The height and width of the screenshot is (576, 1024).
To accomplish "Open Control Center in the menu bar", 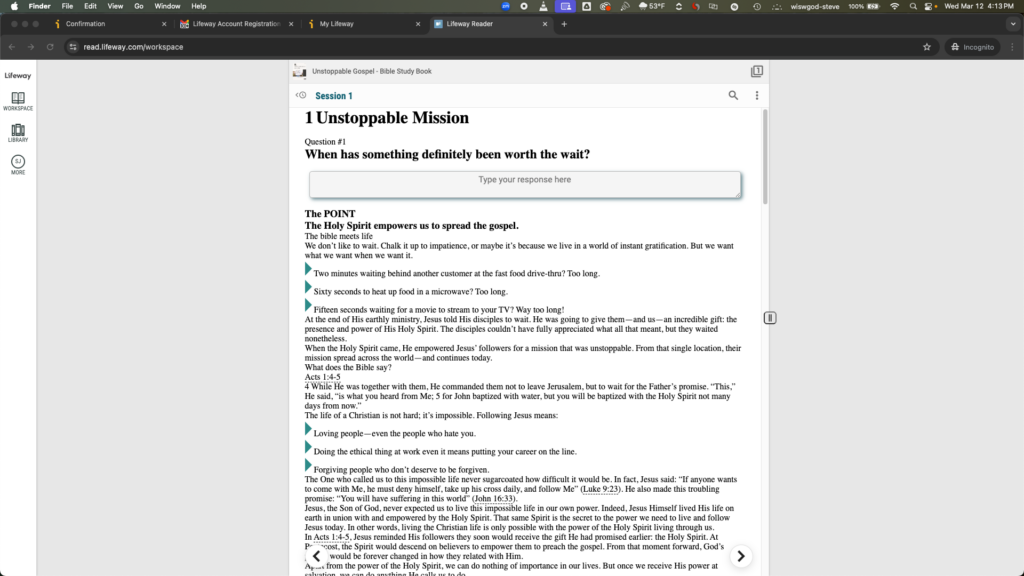I will 930,7.
